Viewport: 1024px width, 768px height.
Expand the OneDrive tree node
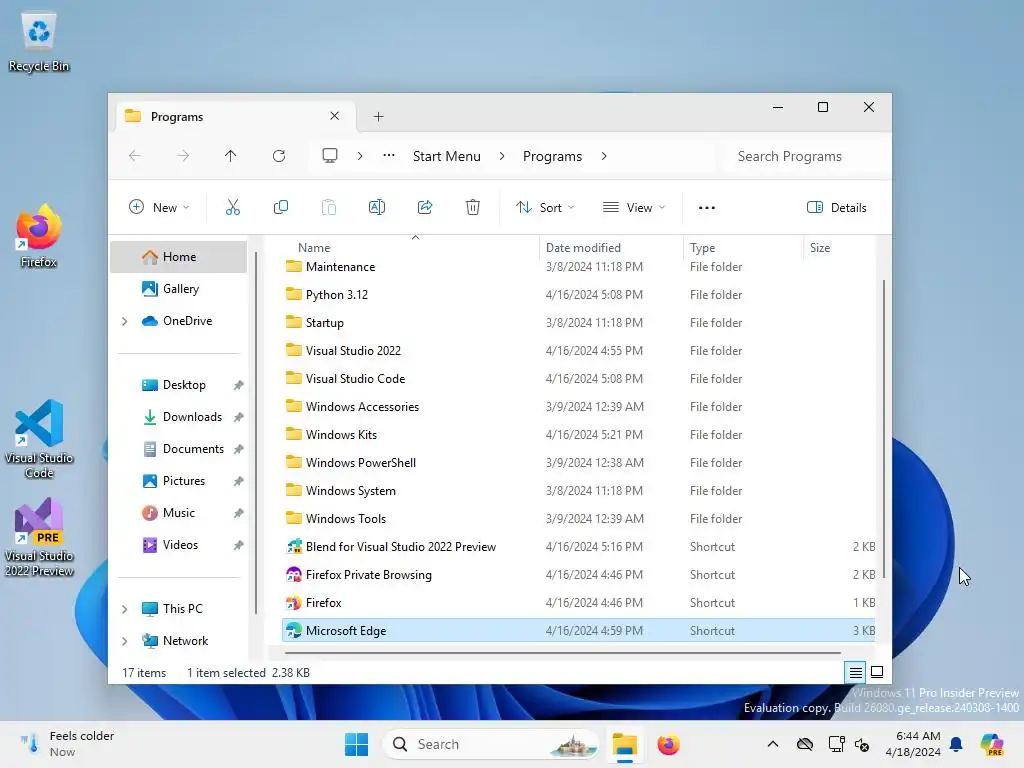[125, 321]
